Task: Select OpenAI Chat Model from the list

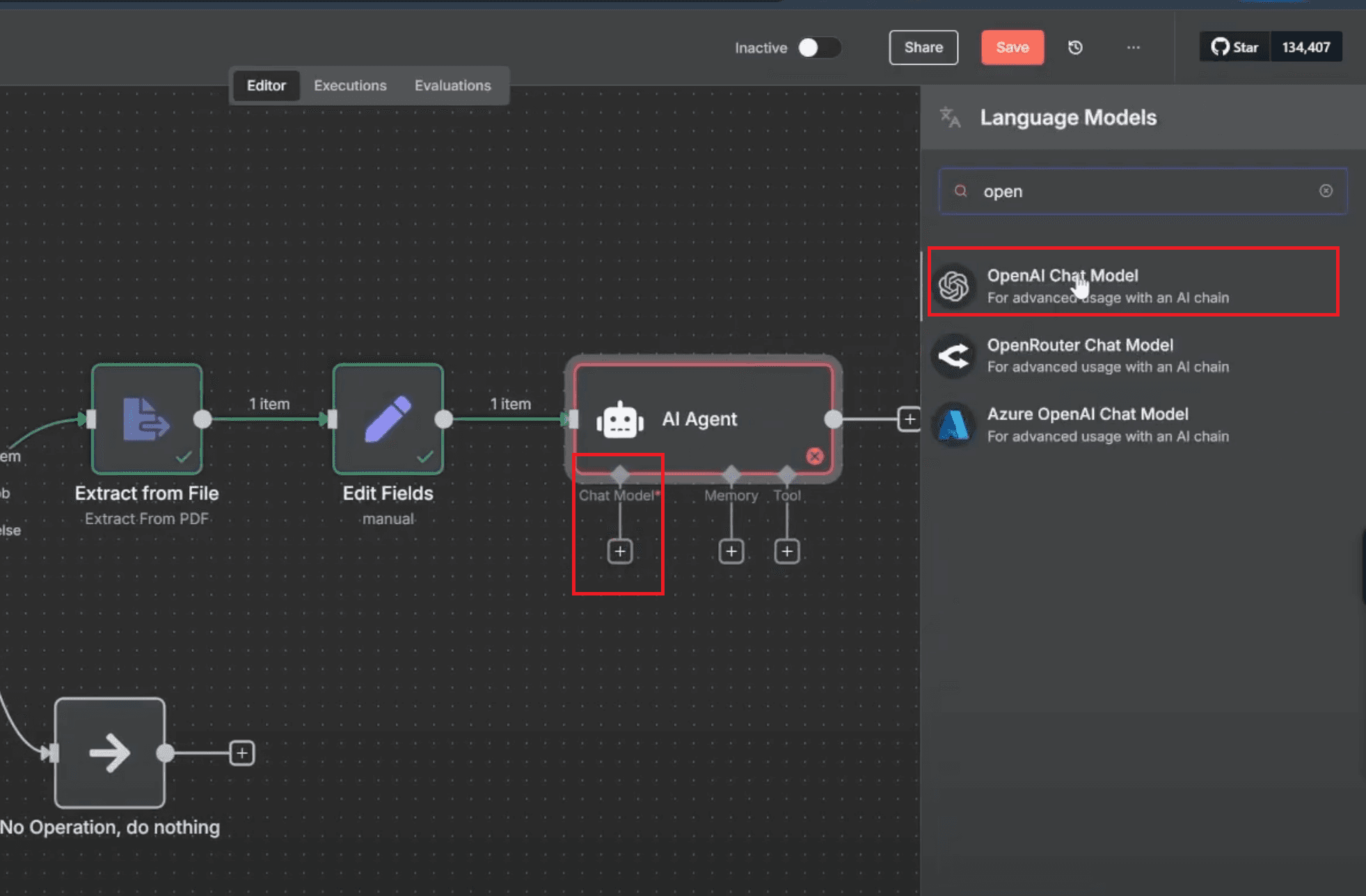Action: click(1134, 285)
